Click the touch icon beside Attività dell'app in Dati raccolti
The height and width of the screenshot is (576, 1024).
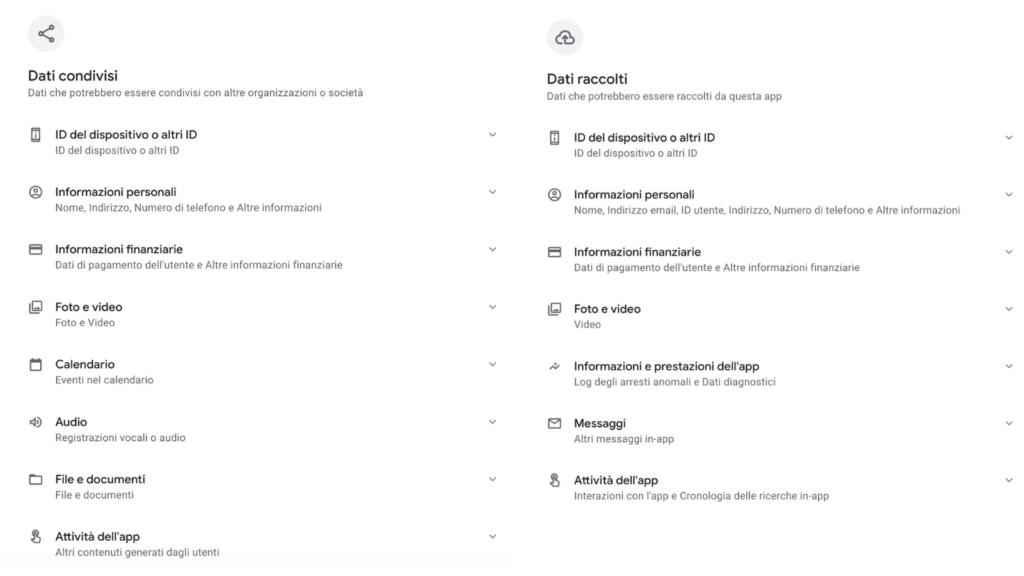click(555, 481)
